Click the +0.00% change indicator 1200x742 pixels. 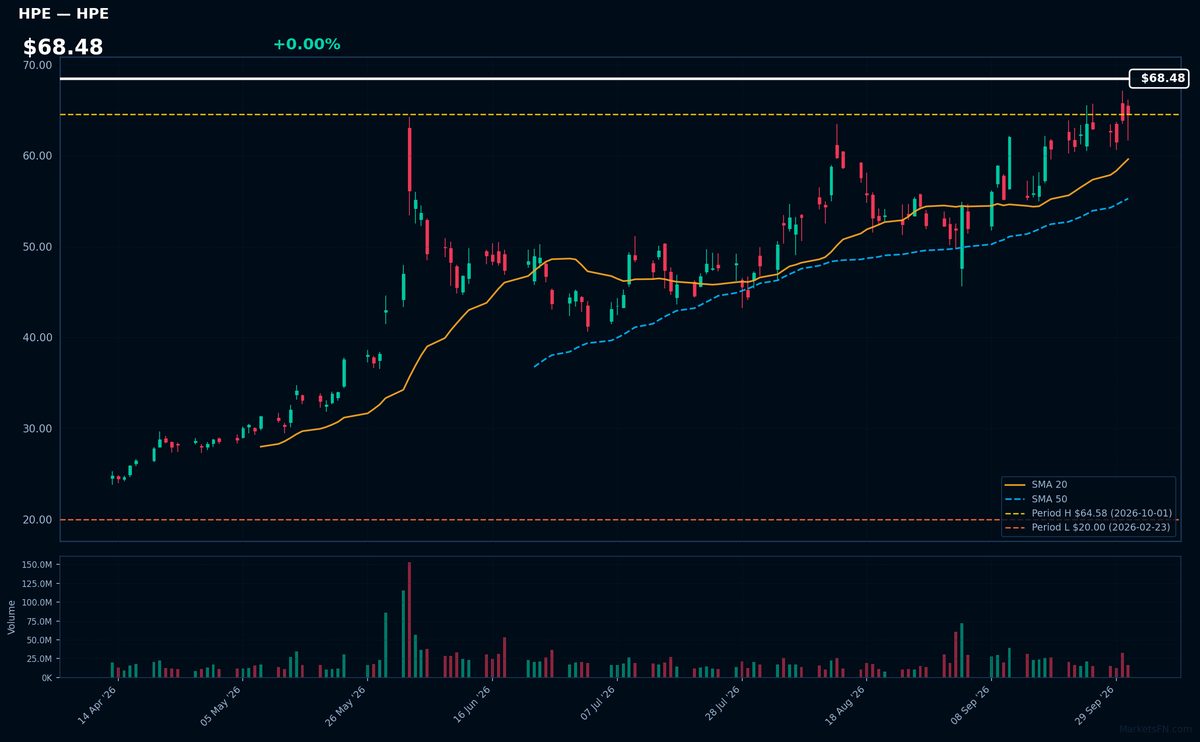tap(306, 44)
